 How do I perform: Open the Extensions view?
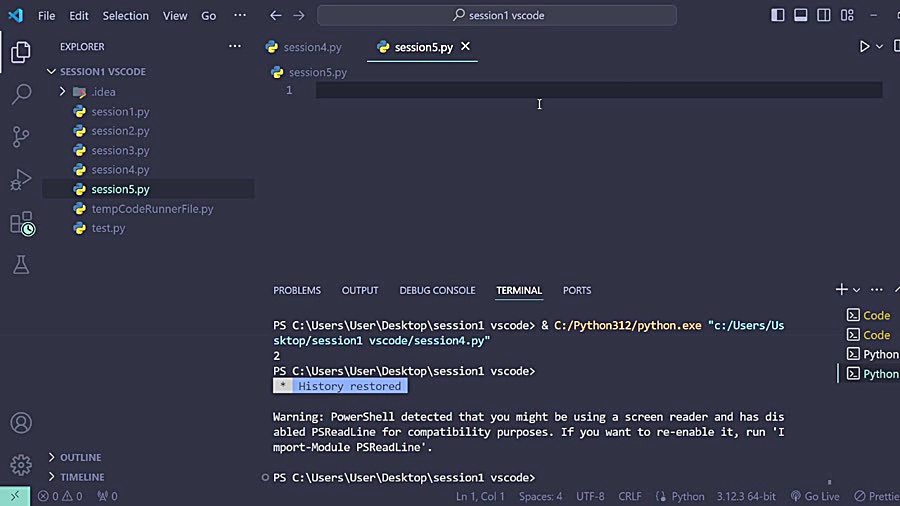22,223
